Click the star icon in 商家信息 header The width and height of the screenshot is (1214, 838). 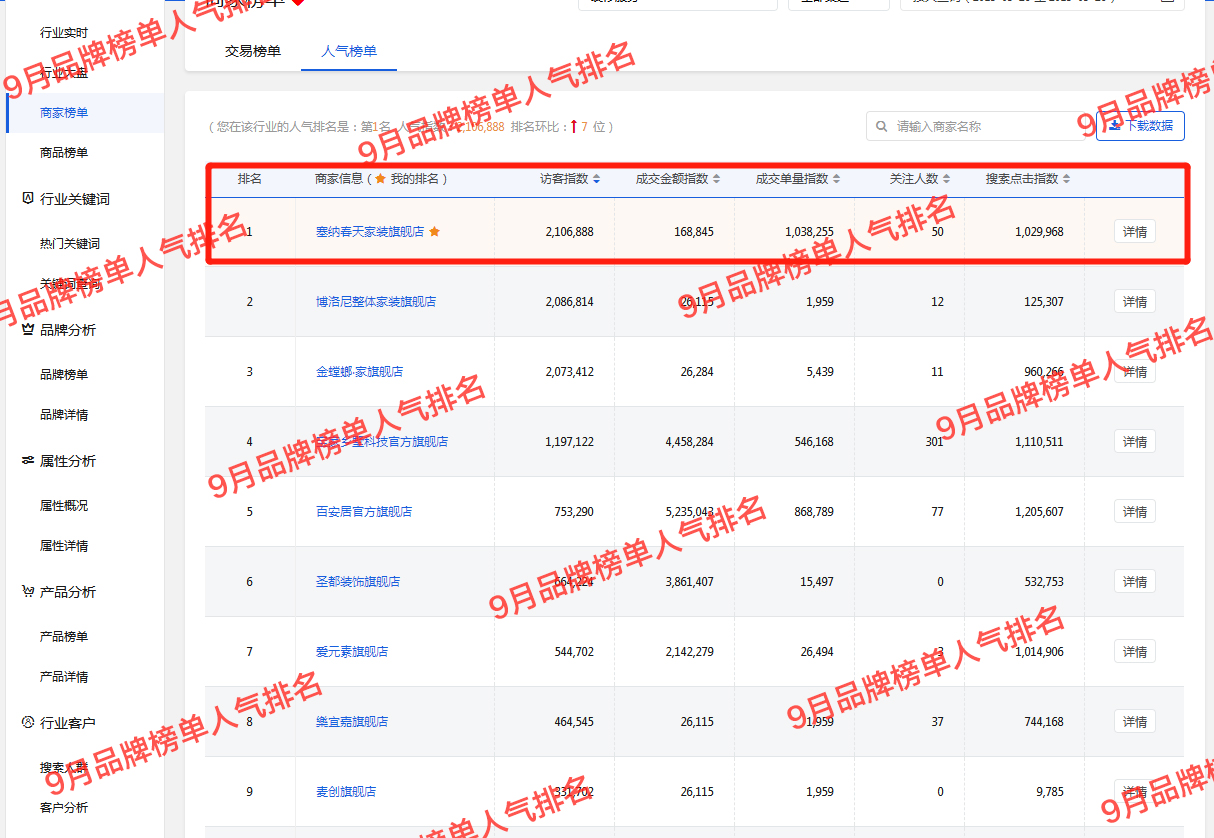[380, 179]
